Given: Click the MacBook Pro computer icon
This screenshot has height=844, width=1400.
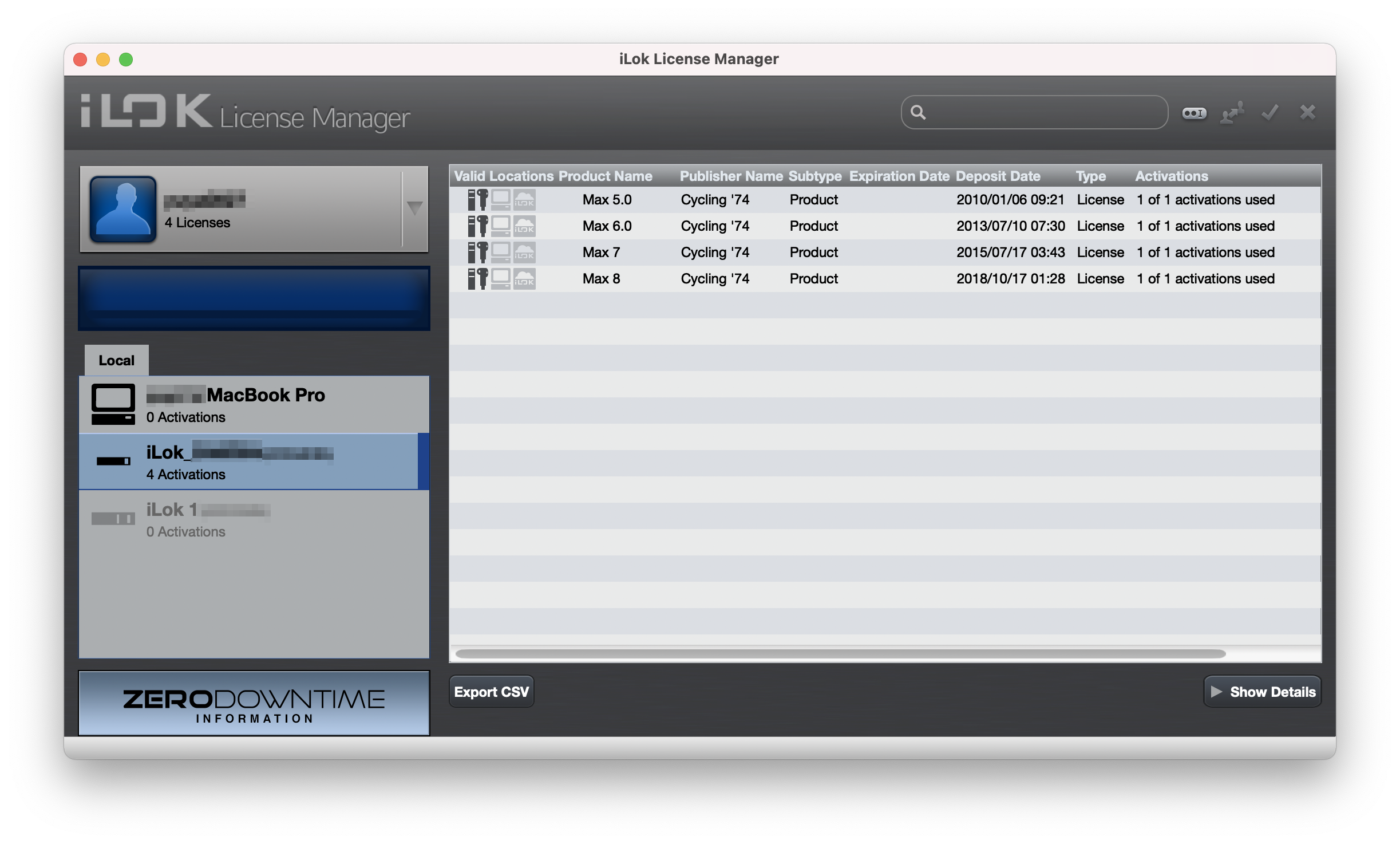Looking at the screenshot, I should pos(113,404).
